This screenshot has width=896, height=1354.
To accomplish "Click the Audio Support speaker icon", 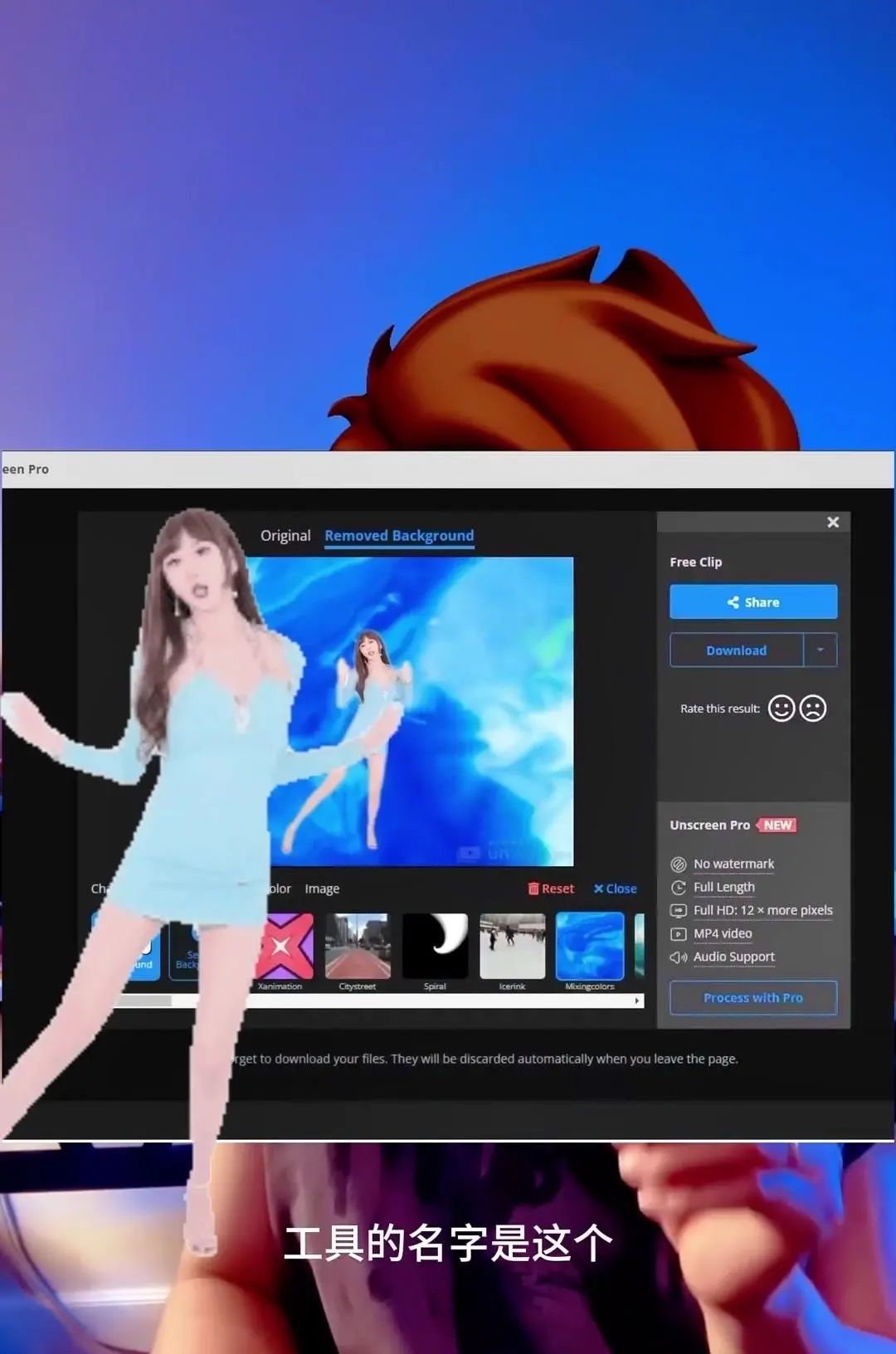I will 678,957.
